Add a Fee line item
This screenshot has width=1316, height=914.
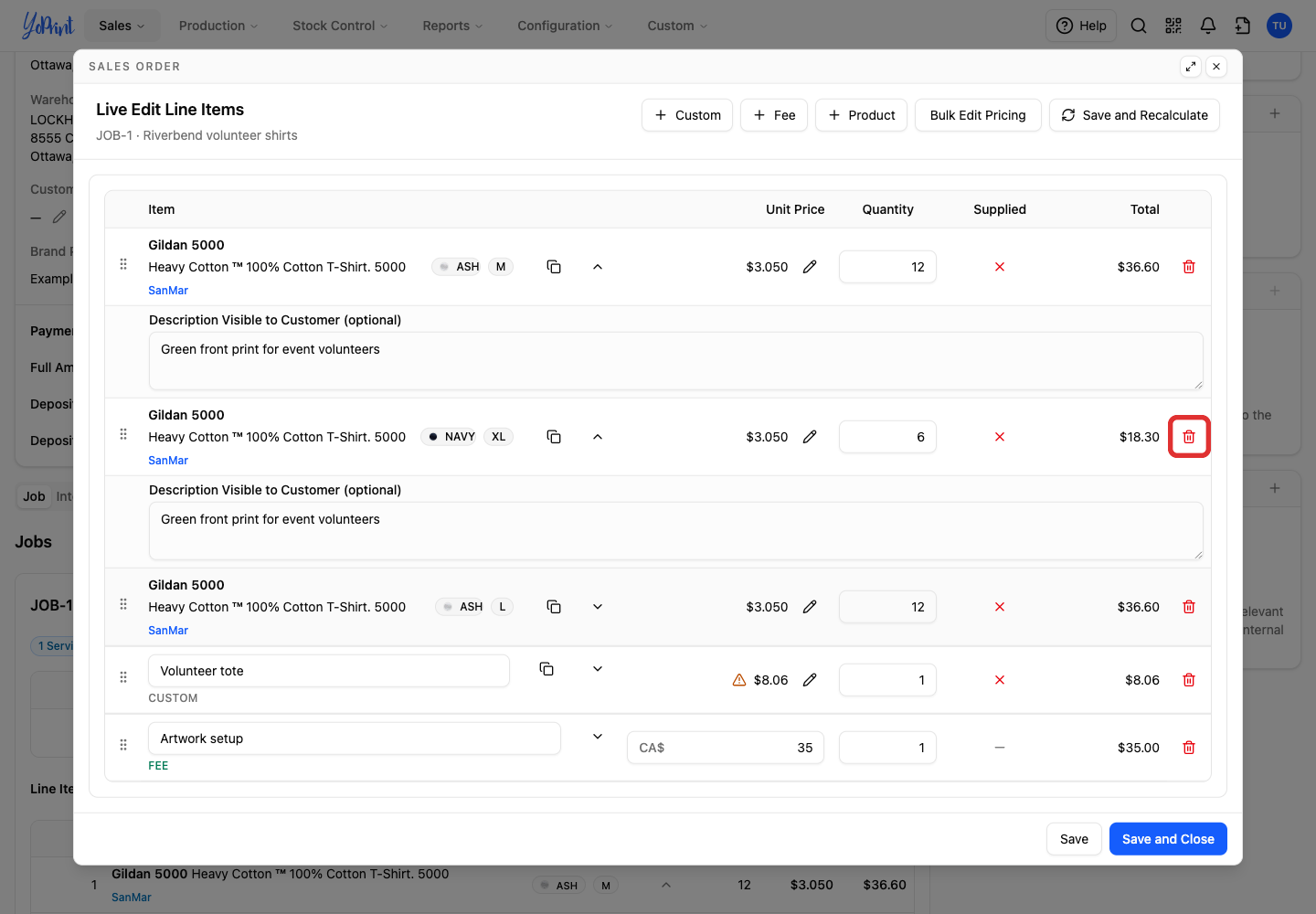(774, 115)
